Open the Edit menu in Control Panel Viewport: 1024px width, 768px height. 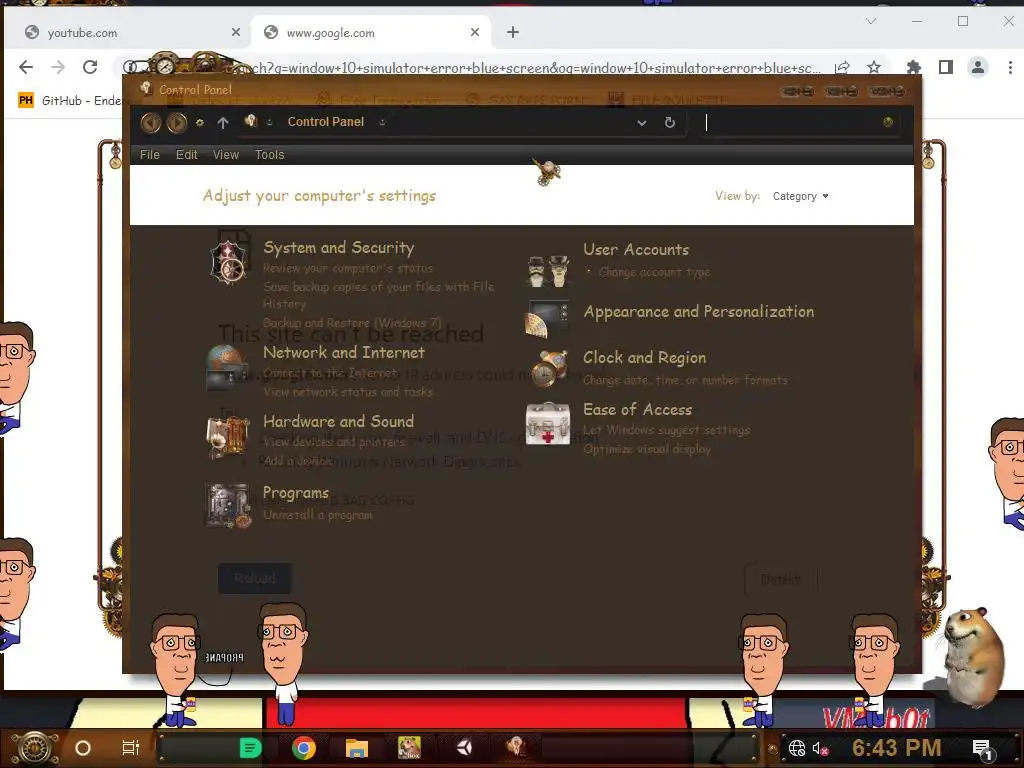tap(186, 155)
